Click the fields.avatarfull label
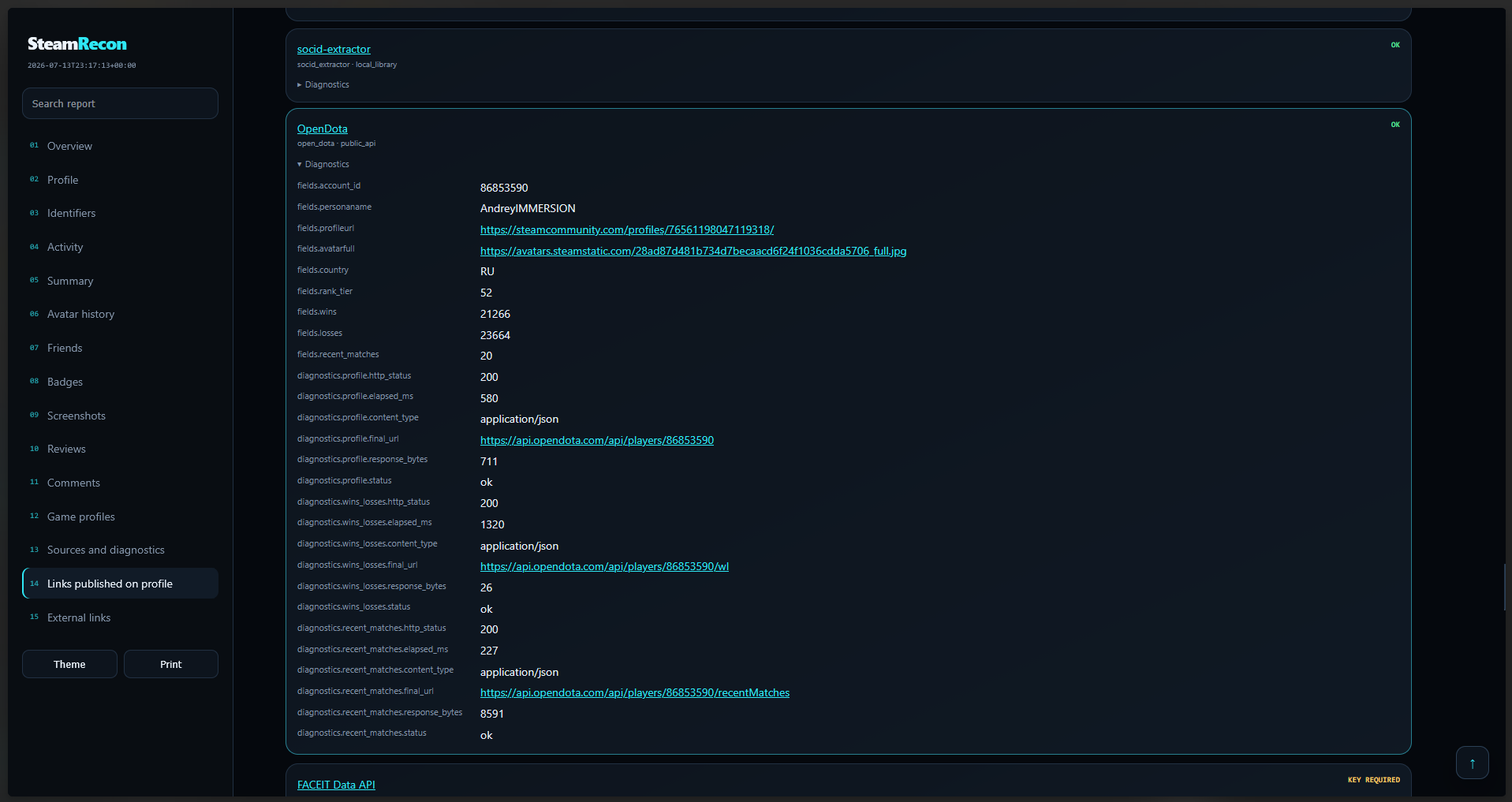This screenshot has height=802, width=1512. (x=326, y=248)
